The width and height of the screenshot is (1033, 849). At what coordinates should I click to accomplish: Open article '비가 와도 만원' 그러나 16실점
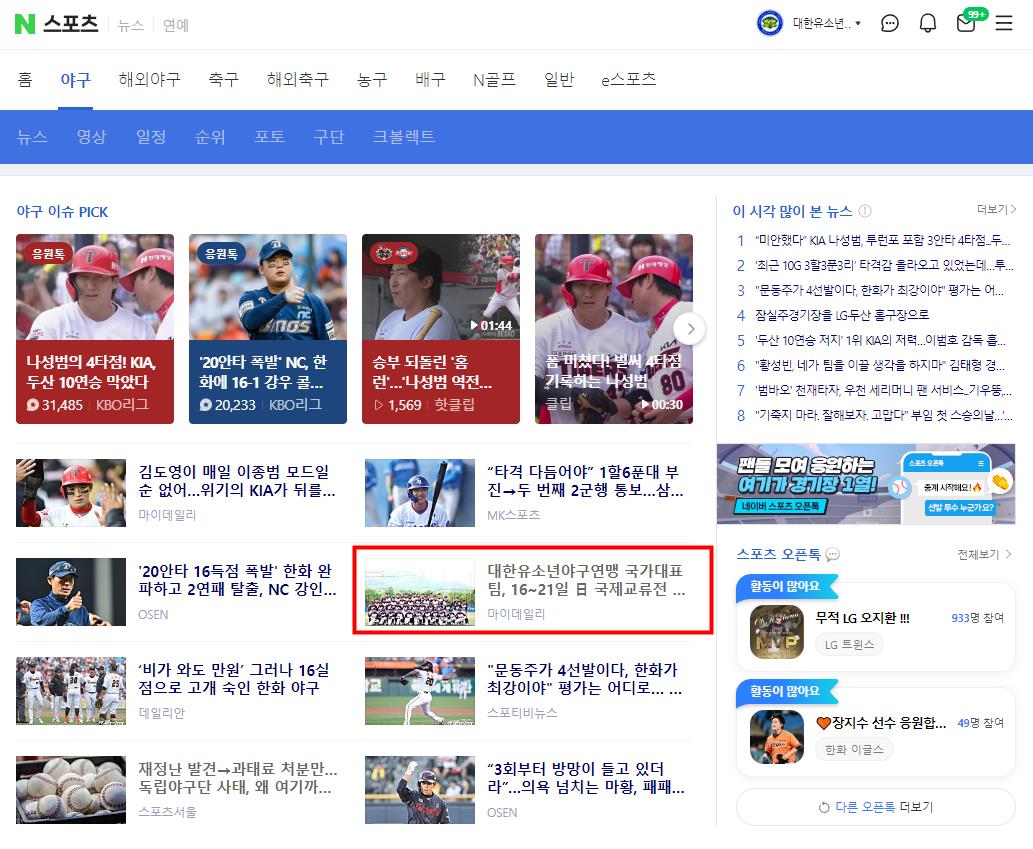(x=233, y=678)
